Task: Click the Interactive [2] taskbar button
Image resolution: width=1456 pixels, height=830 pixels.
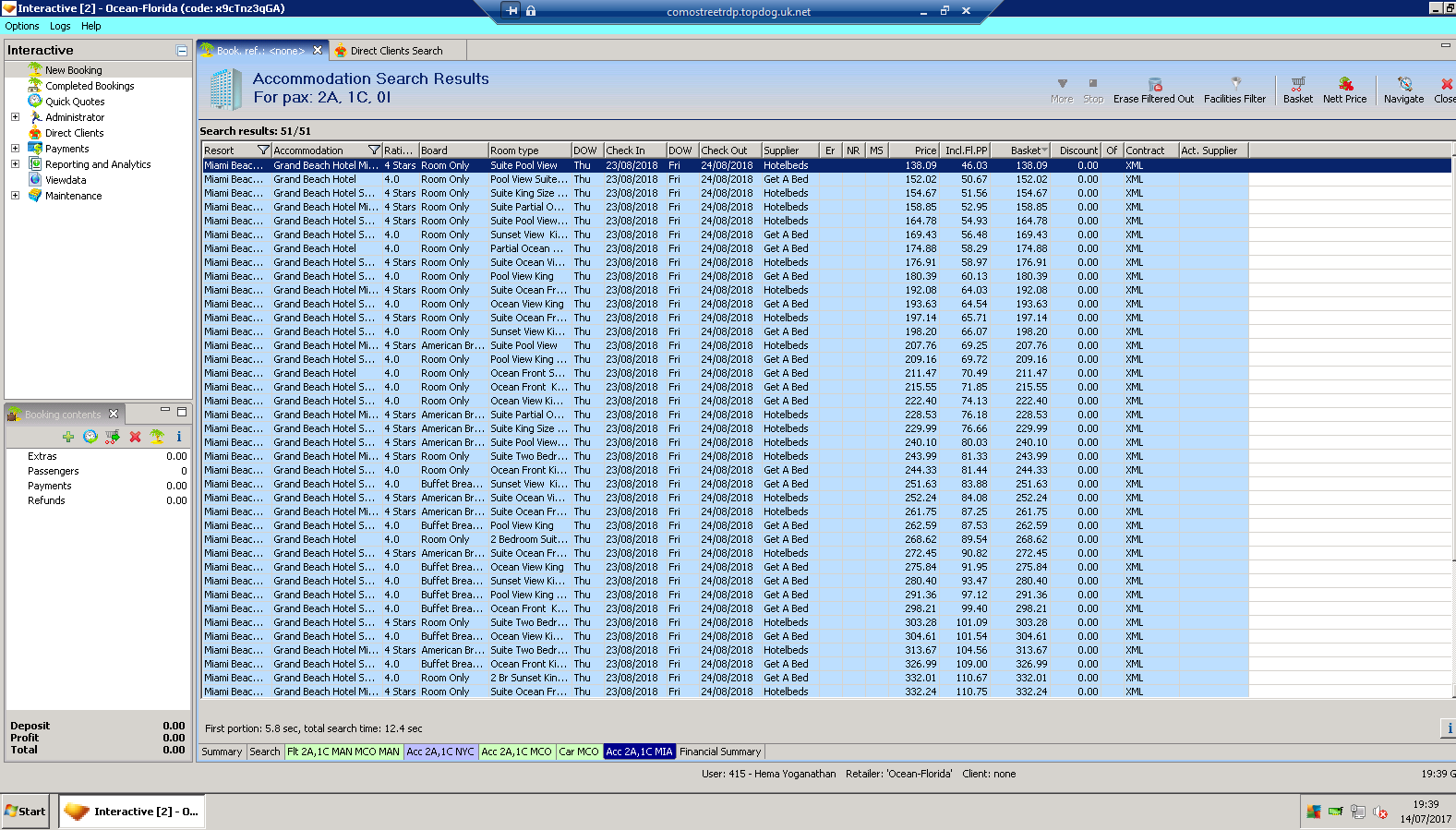Action: [131, 812]
